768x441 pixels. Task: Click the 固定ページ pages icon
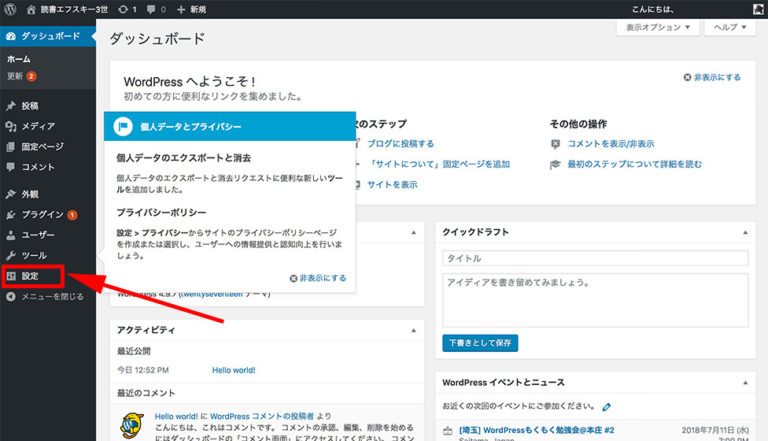pyautogui.click(x=11, y=147)
